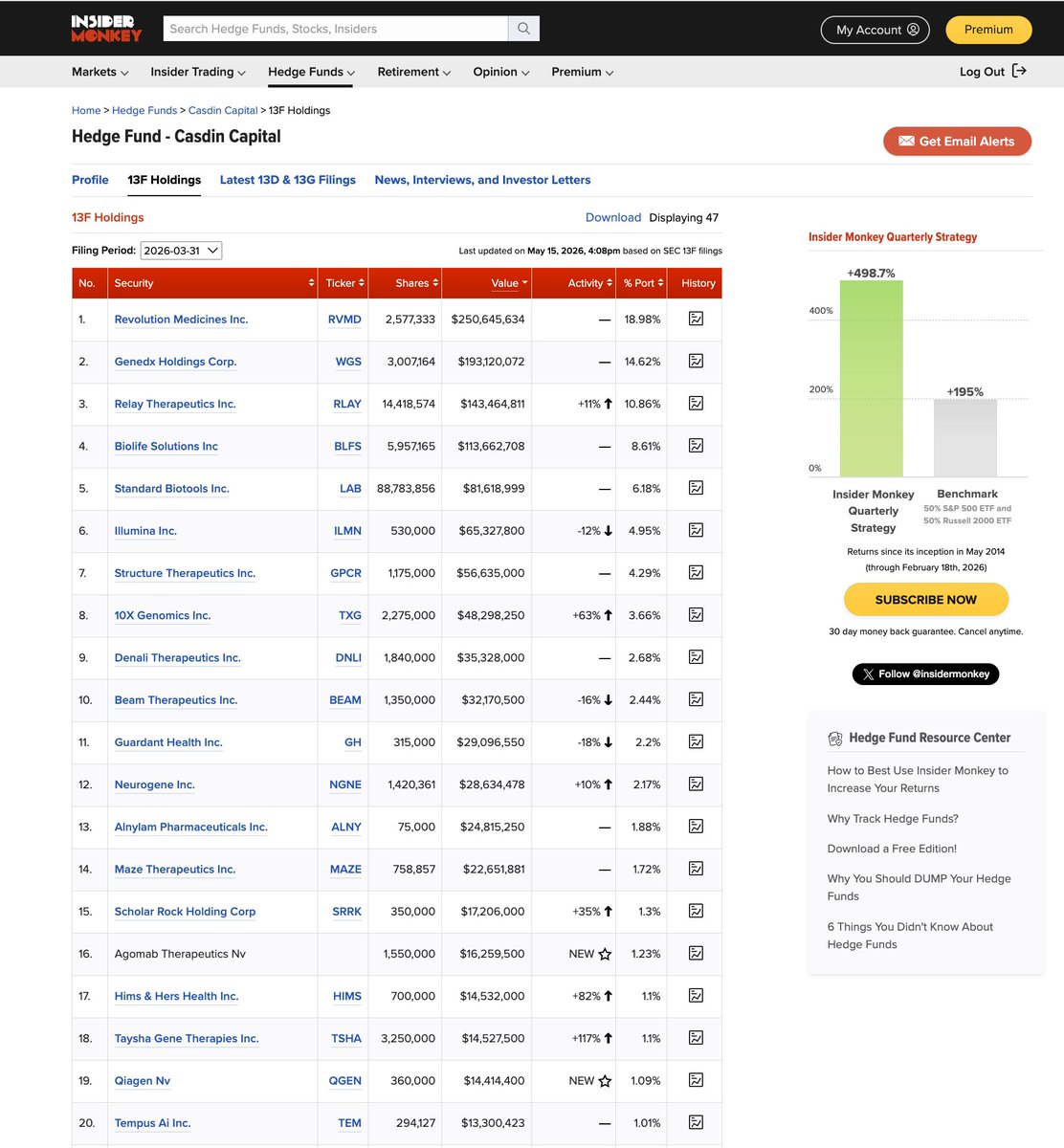Screen dimensions: 1064x1148
Task: Sort table by Shares column
Action: point(406,283)
